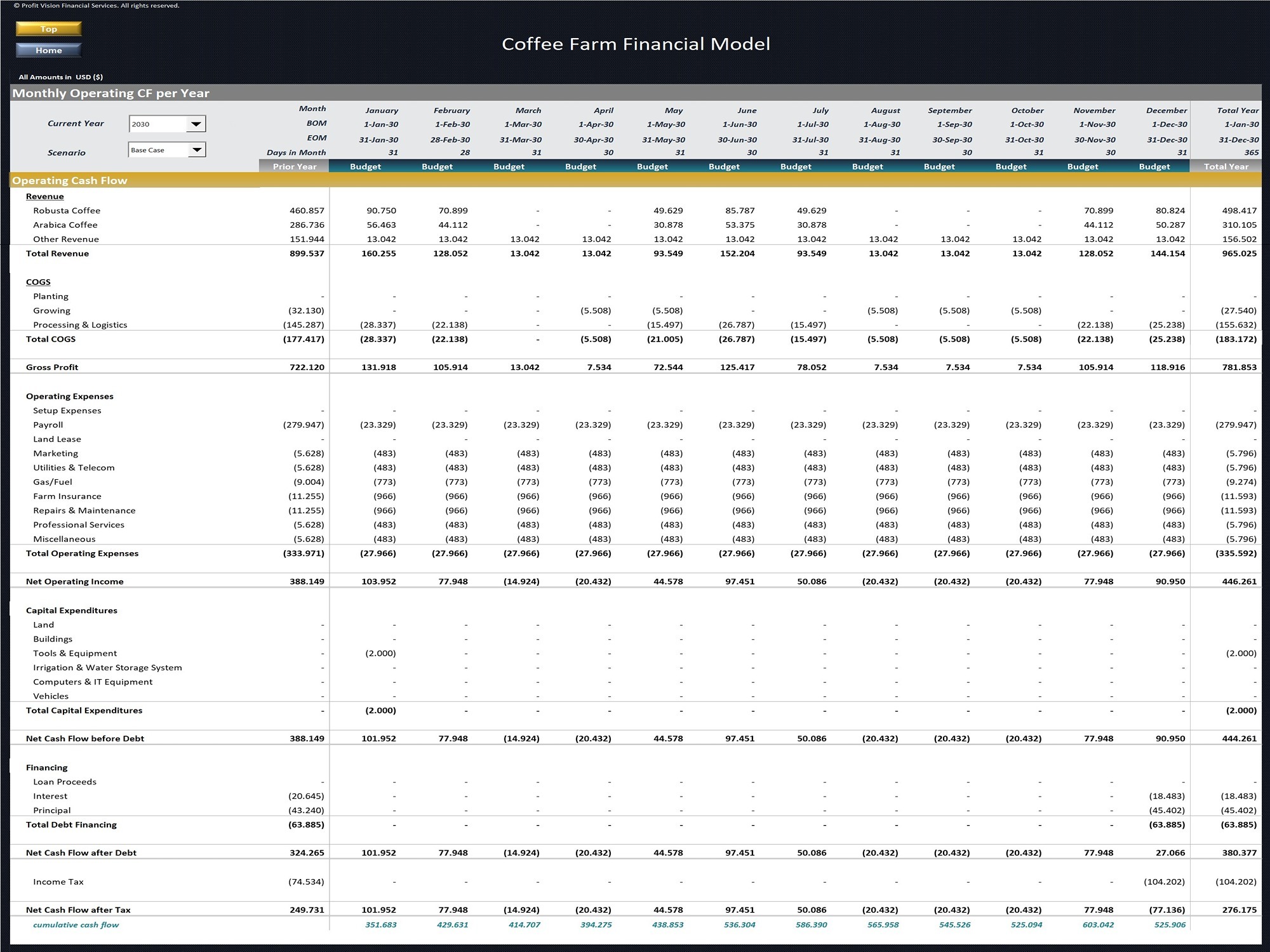Select the Computers & IT Equipment label
The image size is (1270, 952).
(x=93, y=682)
